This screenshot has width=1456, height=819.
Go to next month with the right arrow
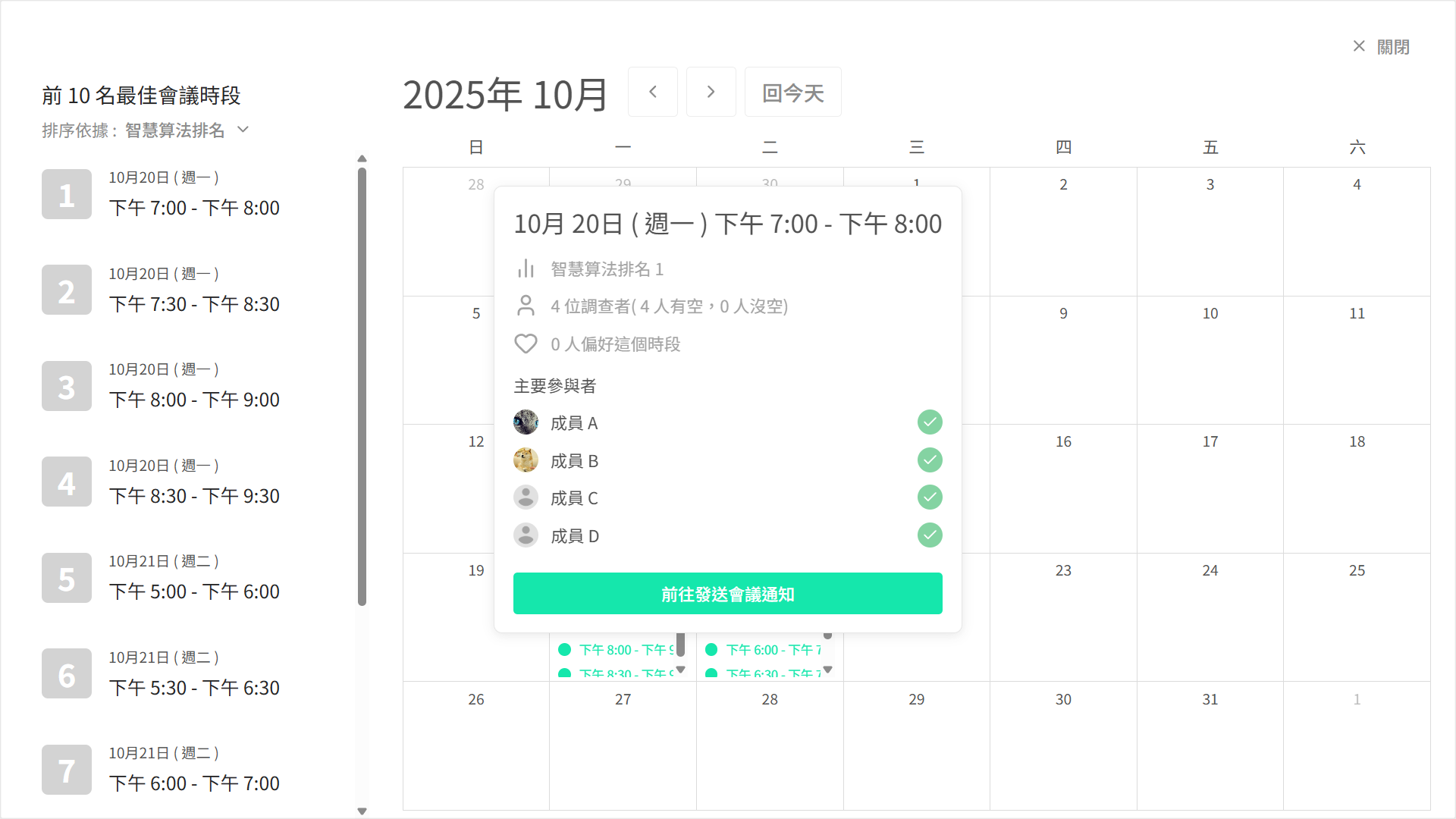(x=711, y=91)
